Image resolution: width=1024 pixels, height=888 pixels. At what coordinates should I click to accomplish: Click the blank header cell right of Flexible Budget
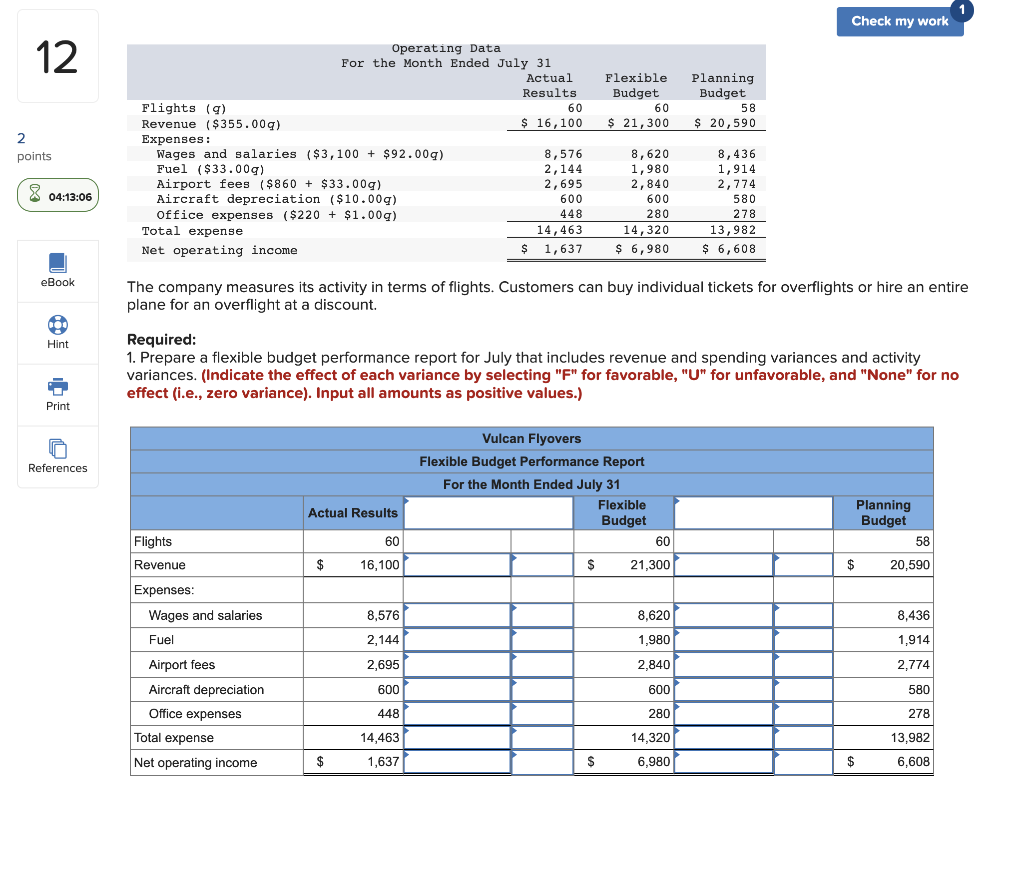coord(752,512)
